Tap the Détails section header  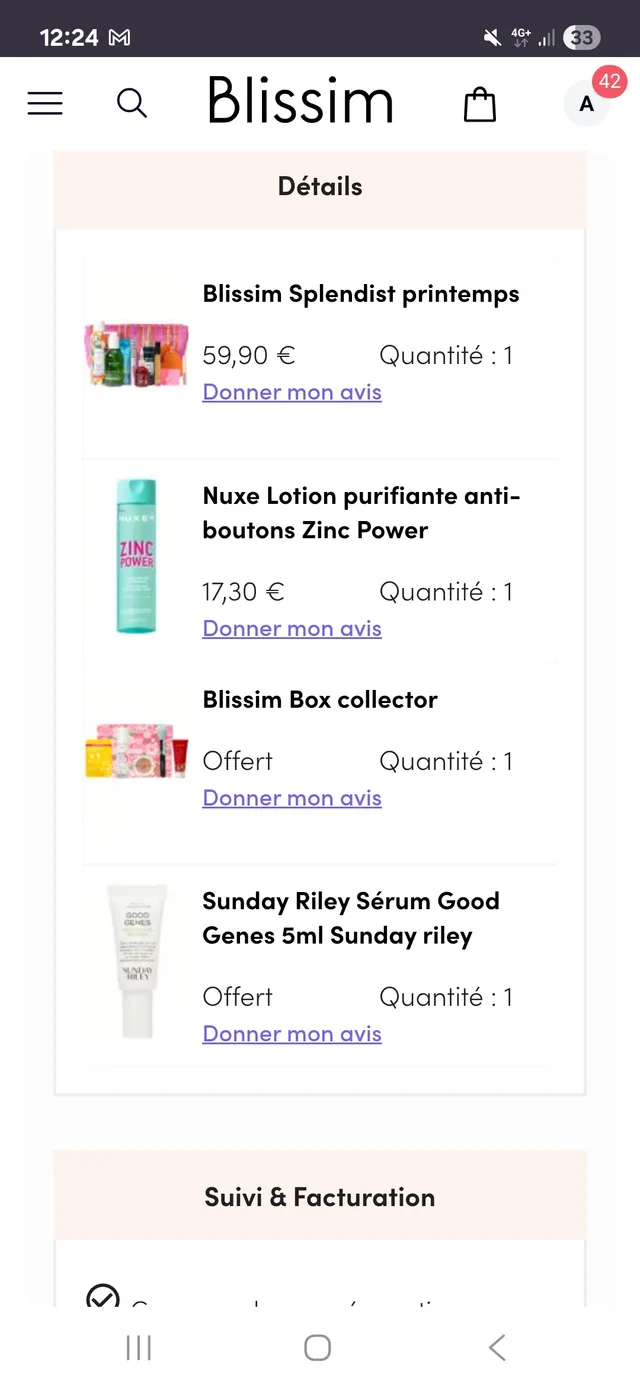[320, 187]
